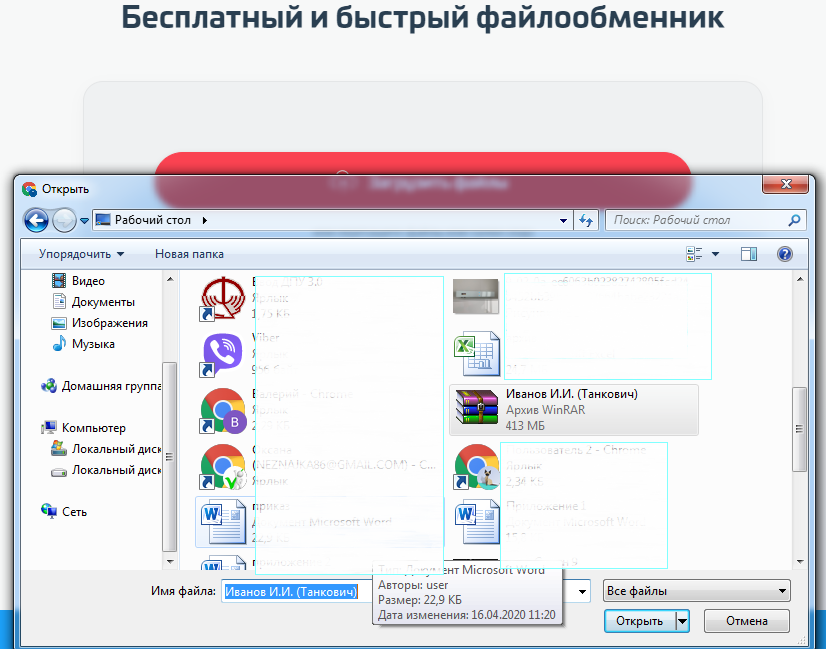Change the file view mode icon
The height and width of the screenshot is (649, 826).
tap(694, 254)
